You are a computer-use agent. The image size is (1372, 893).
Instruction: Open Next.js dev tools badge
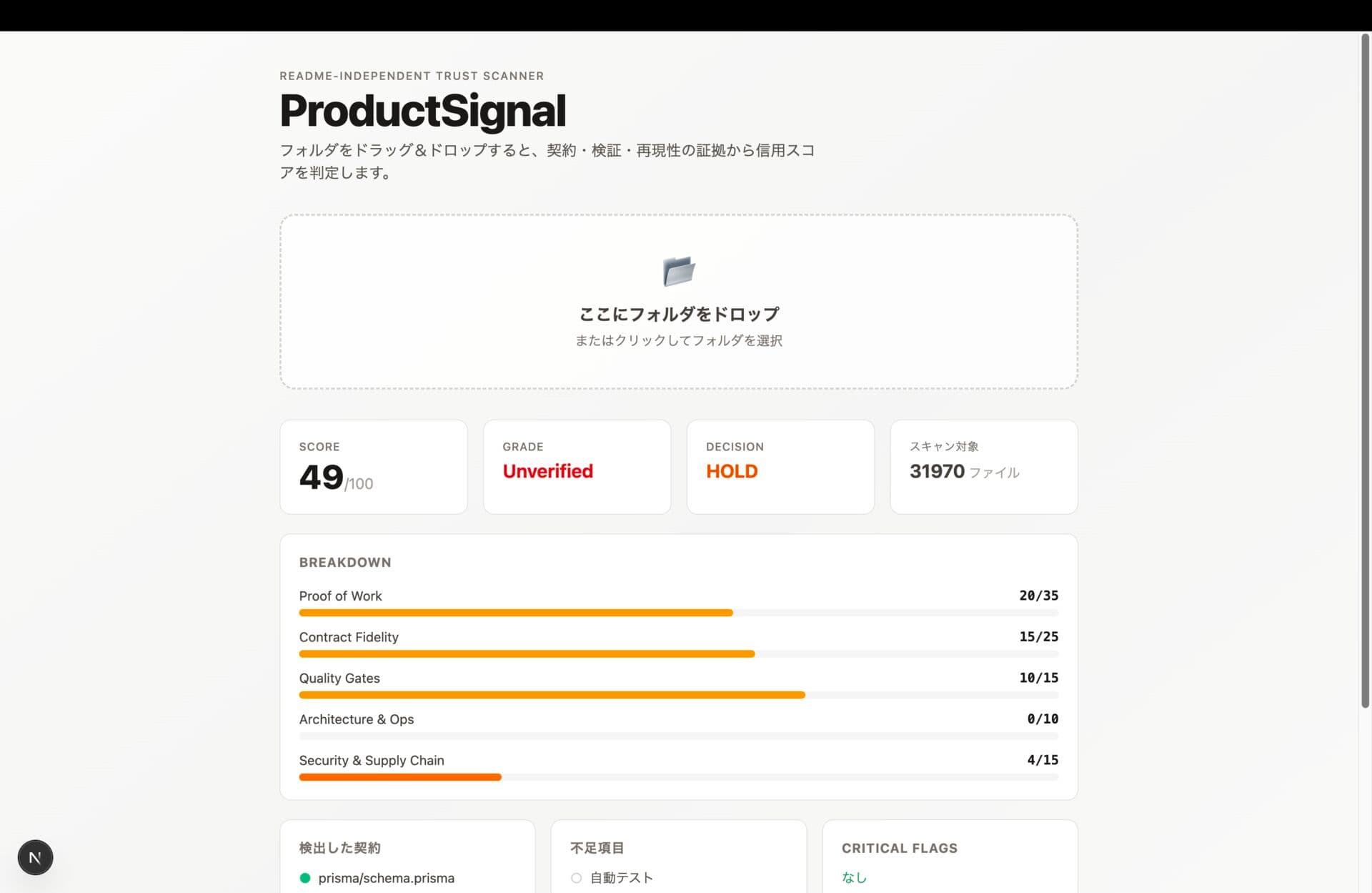click(x=35, y=857)
